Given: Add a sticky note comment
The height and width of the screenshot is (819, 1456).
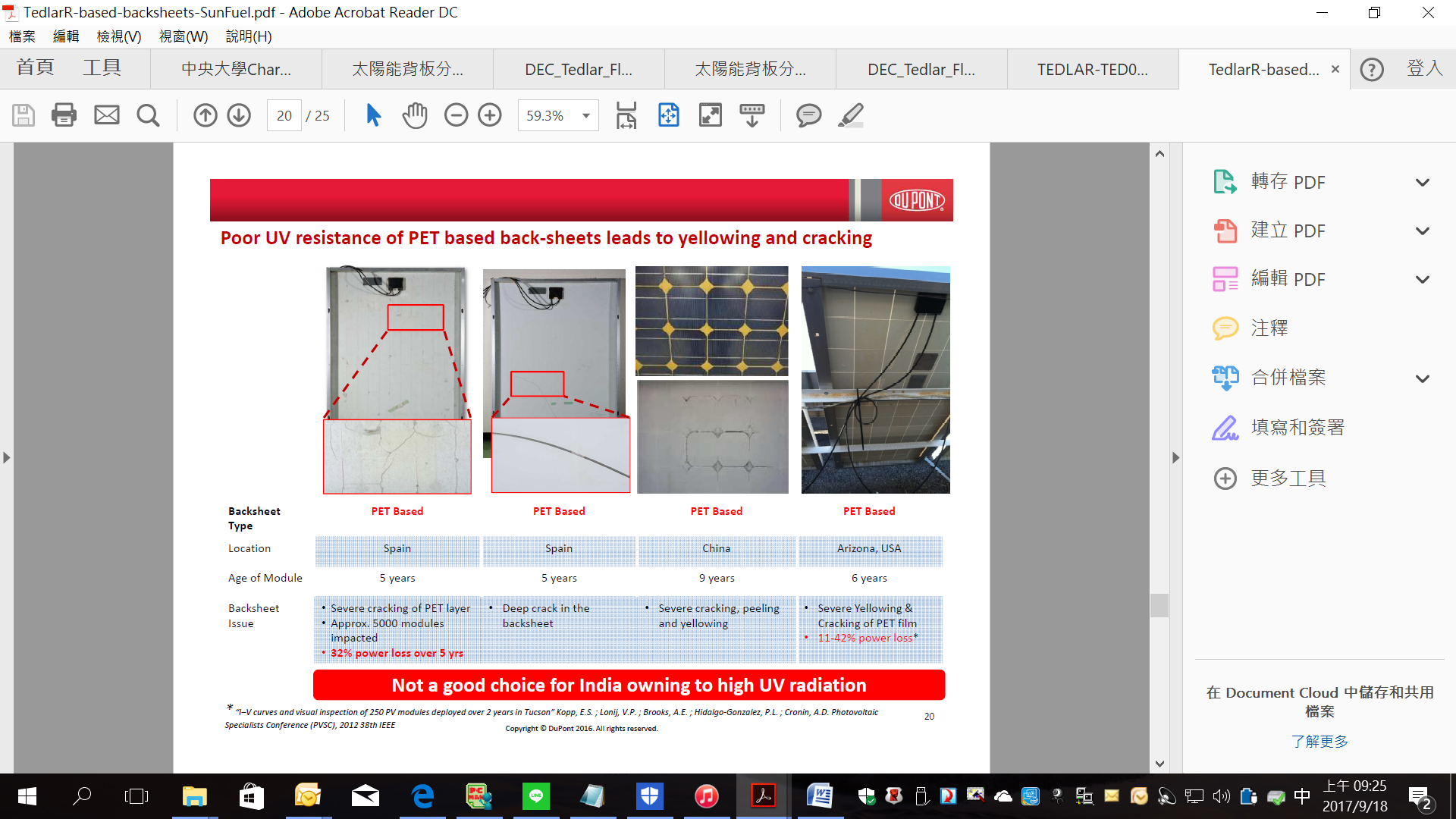Looking at the screenshot, I should (808, 115).
